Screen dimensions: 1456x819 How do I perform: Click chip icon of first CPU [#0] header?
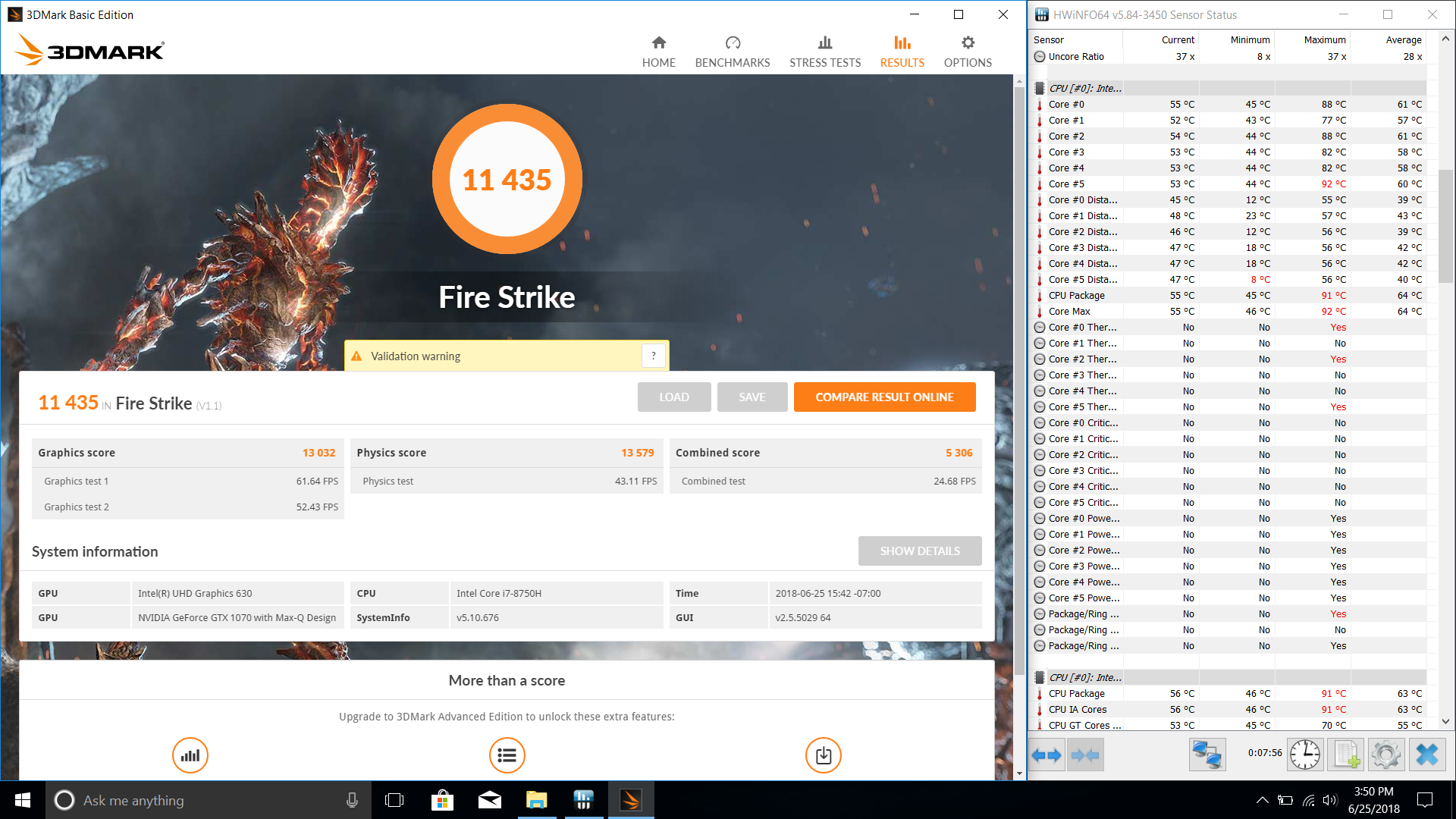tap(1040, 89)
